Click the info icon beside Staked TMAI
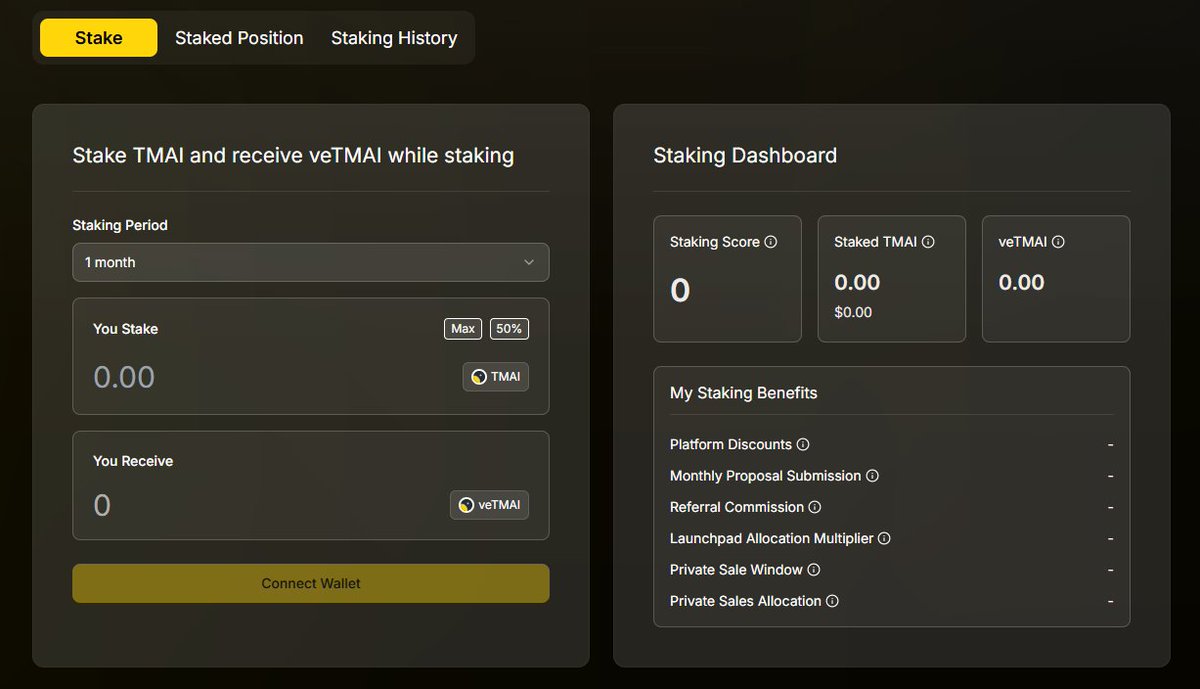Screen dimensions: 1200x689 click(928, 242)
